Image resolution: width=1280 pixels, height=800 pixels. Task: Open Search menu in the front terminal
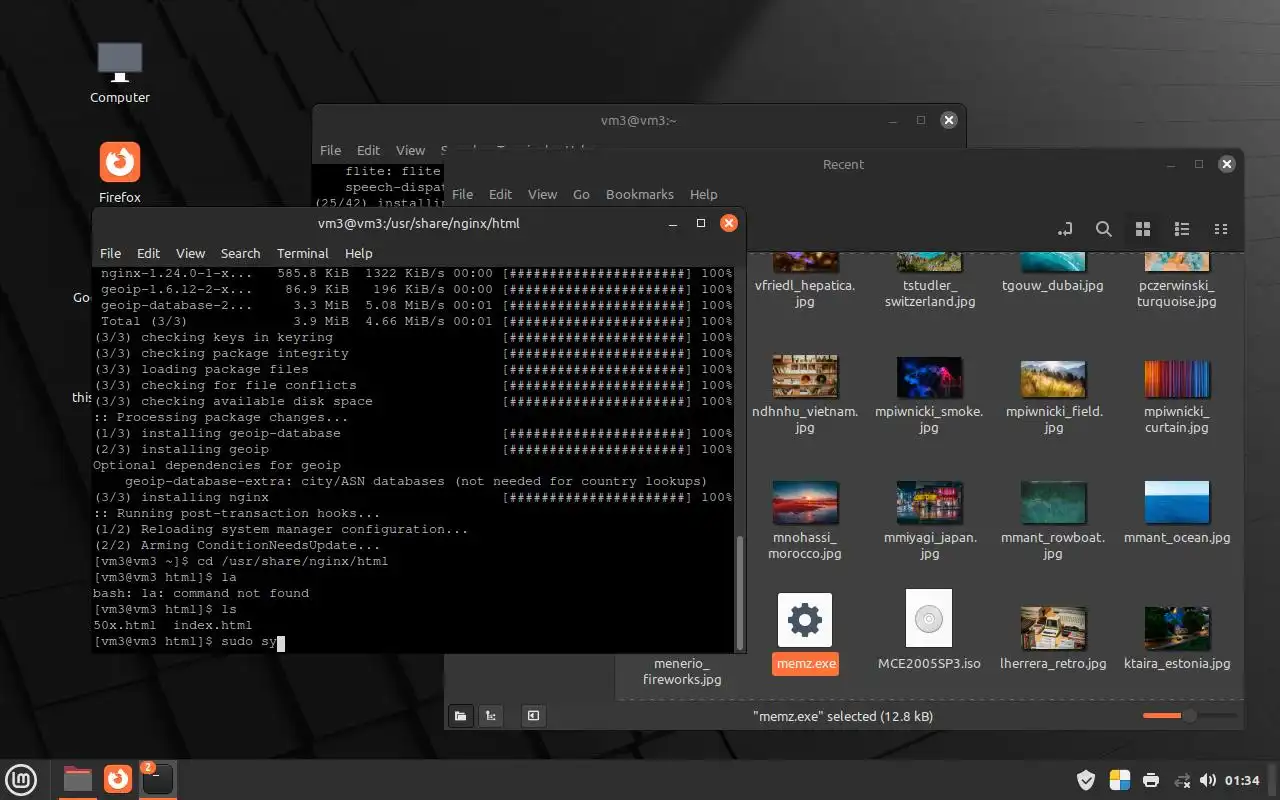(240, 253)
